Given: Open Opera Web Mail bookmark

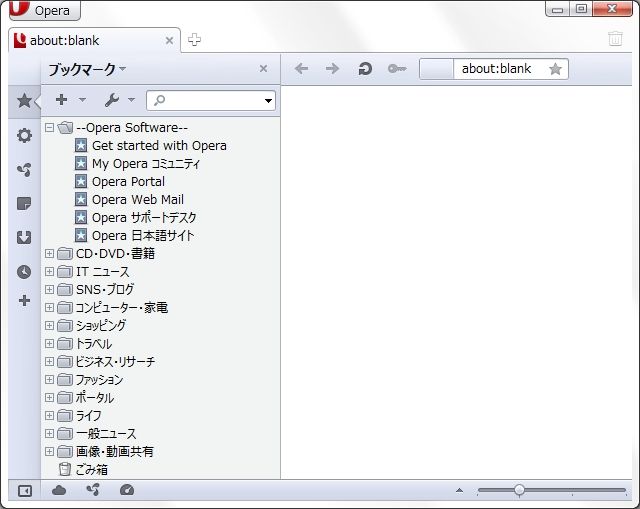Looking at the screenshot, I should point(138,200).
